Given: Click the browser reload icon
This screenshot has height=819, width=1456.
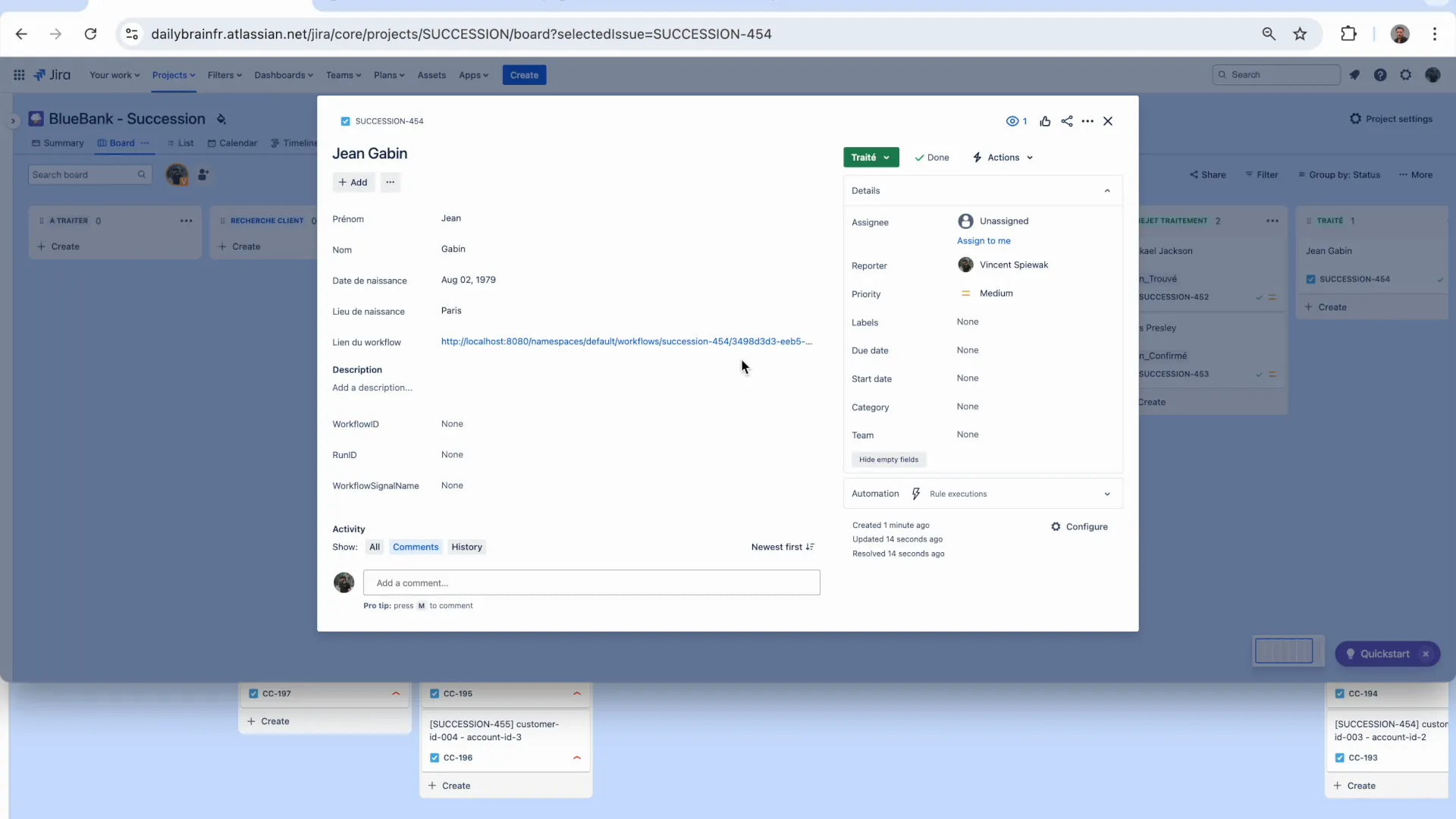Looking at the screenshot, I should 90,34.
